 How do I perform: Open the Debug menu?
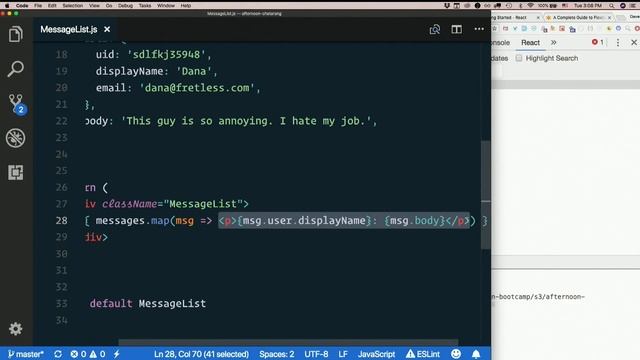[125, 6]
